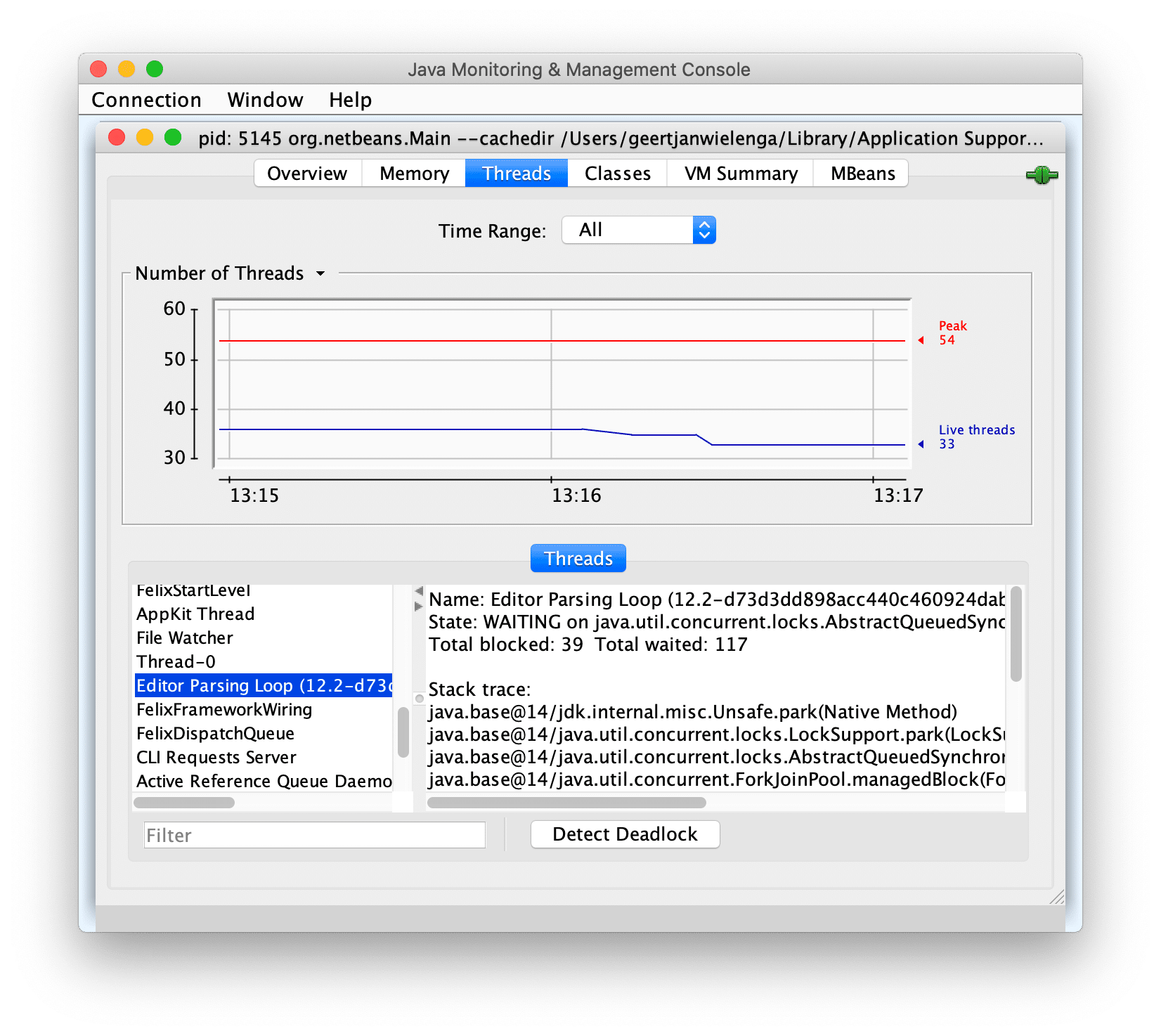This screenshot has height=1036, width=1161.
Task: Switch to the Memory tab
Action: click(x=414, y=174)
